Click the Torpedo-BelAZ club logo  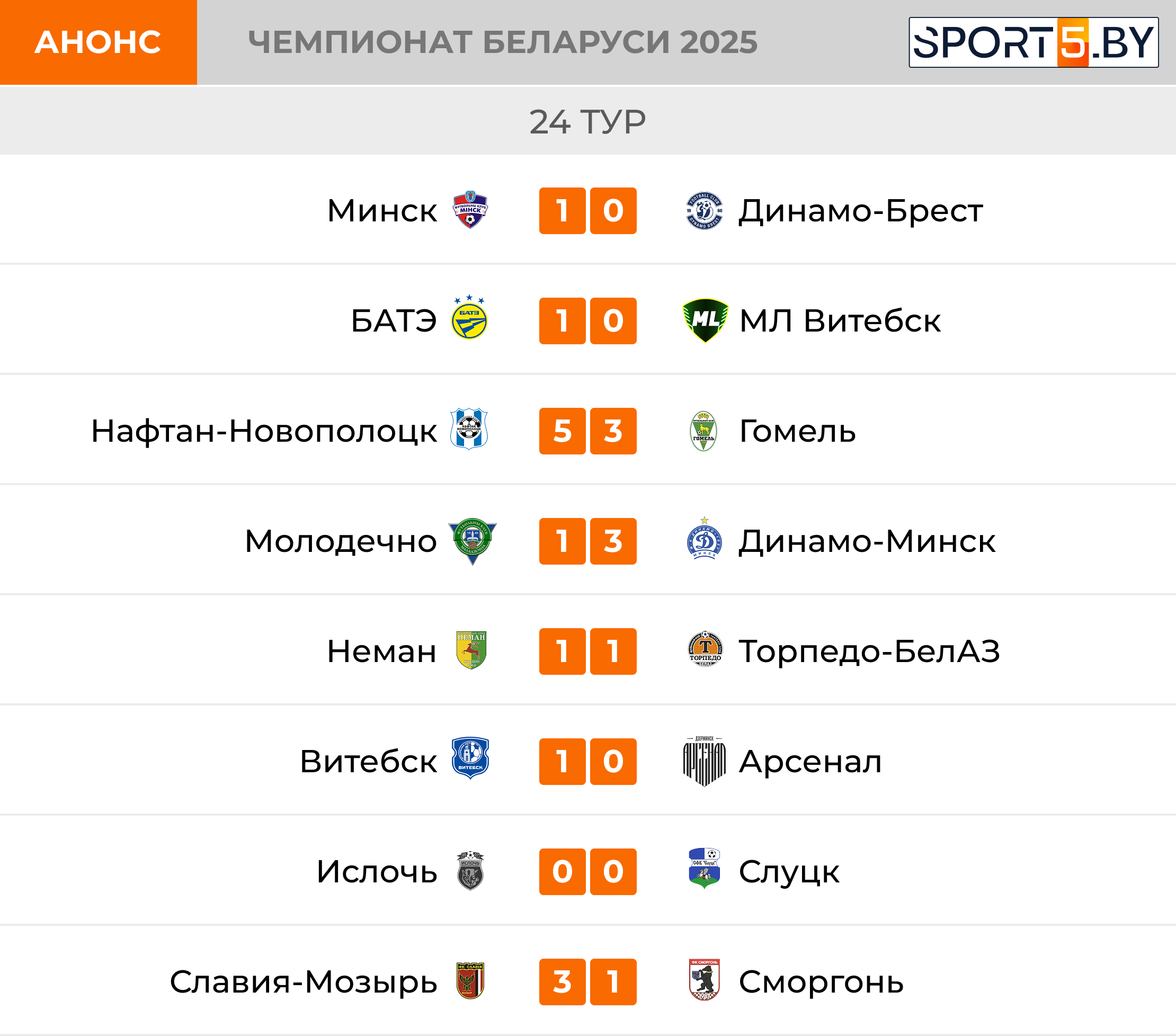coord(705,649)
